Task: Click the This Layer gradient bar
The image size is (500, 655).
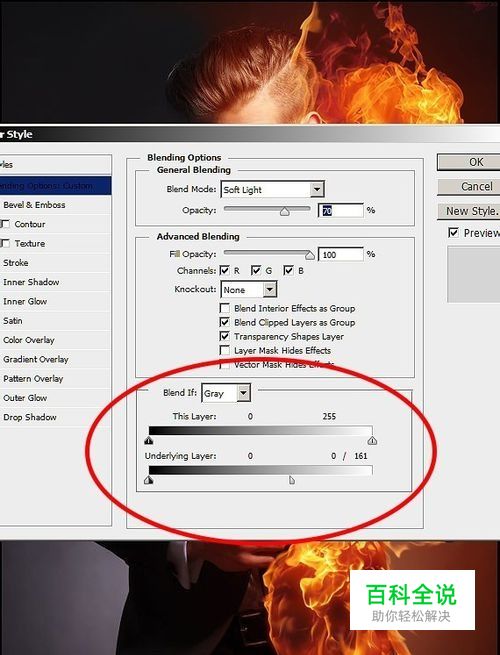Action: pos(261,431)
